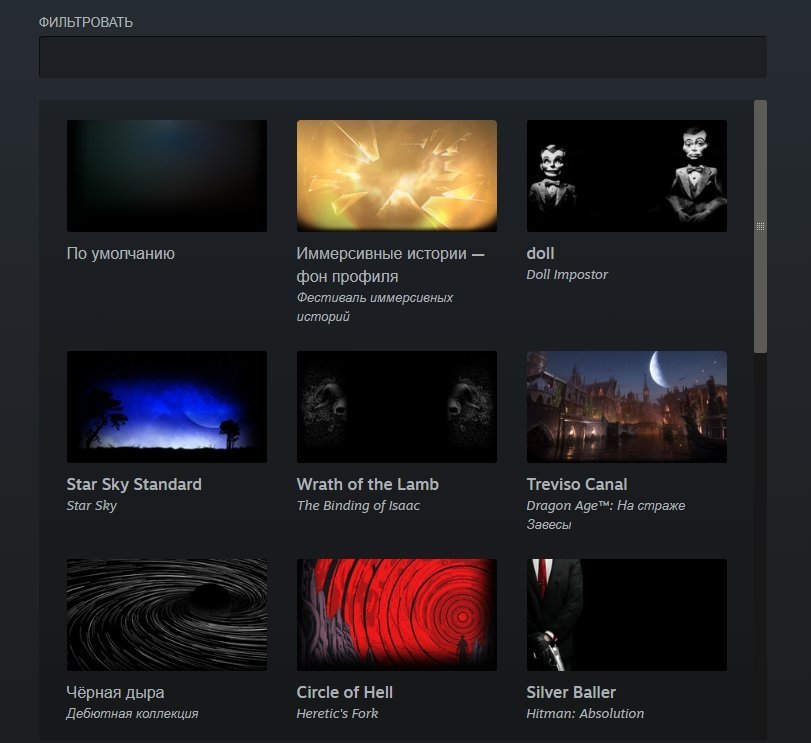
Task: Click the Treviso Canal title label
Action: pos(577,484)
